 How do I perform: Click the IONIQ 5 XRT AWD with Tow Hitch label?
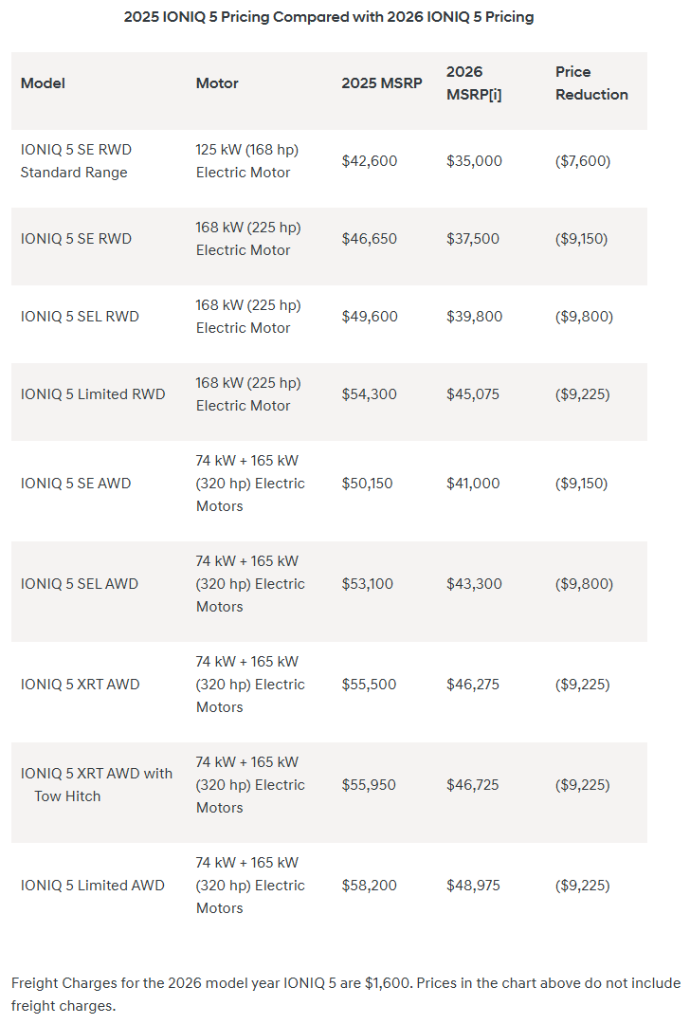point(96,785)
